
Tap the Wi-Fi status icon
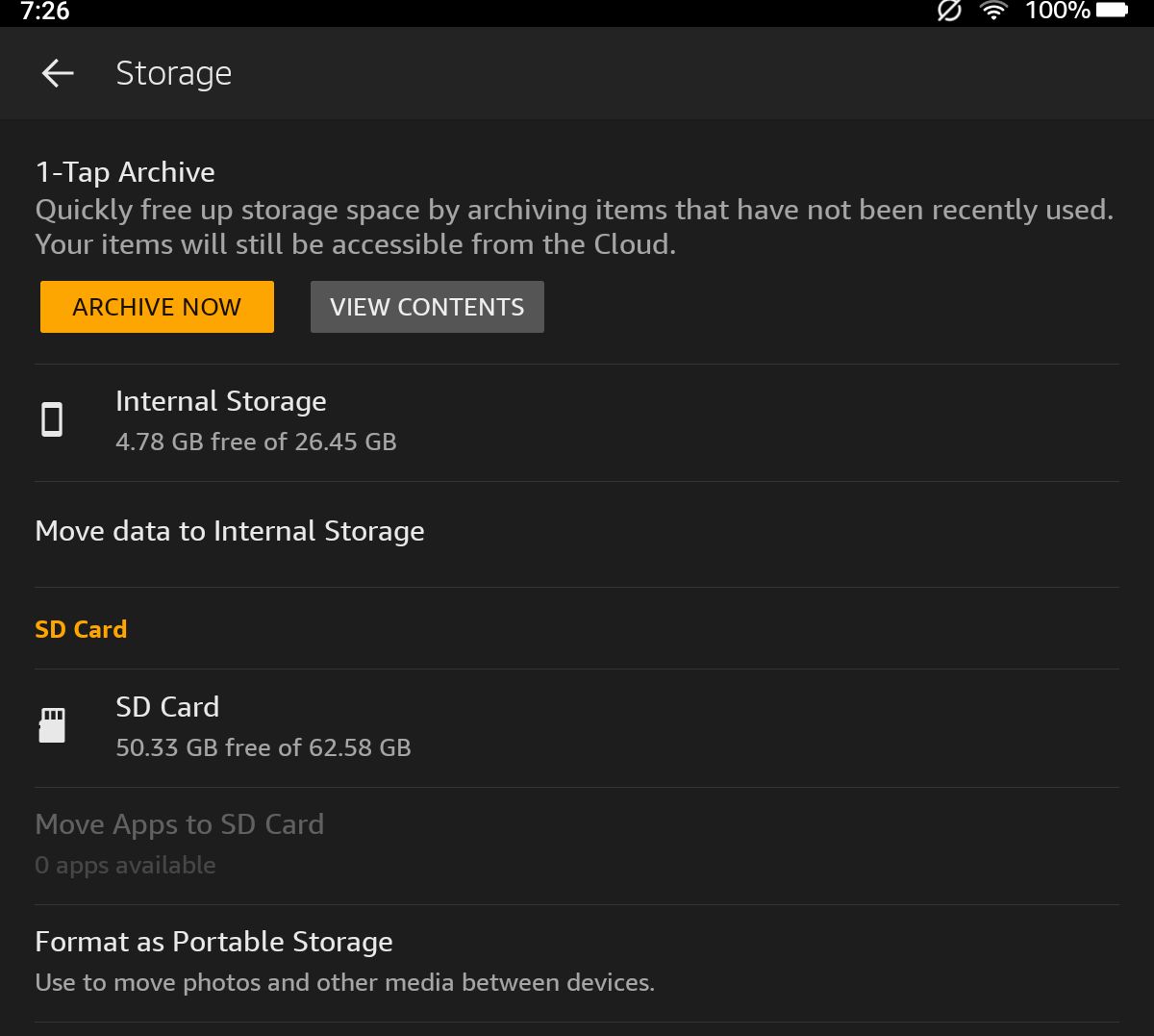[992, 12]
